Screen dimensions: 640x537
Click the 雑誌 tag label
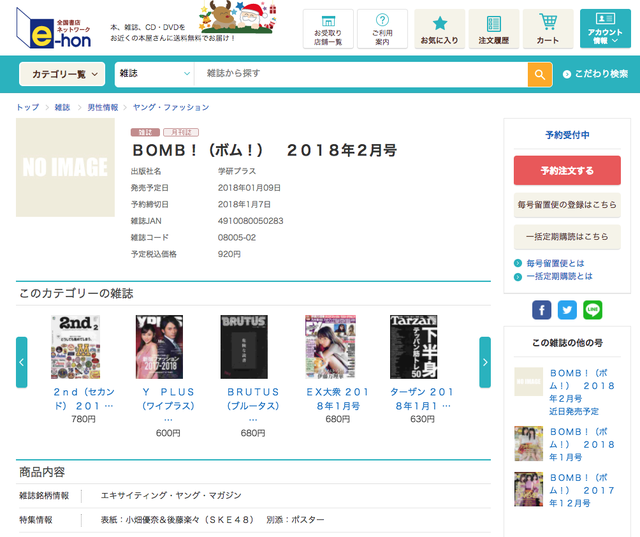146,132
